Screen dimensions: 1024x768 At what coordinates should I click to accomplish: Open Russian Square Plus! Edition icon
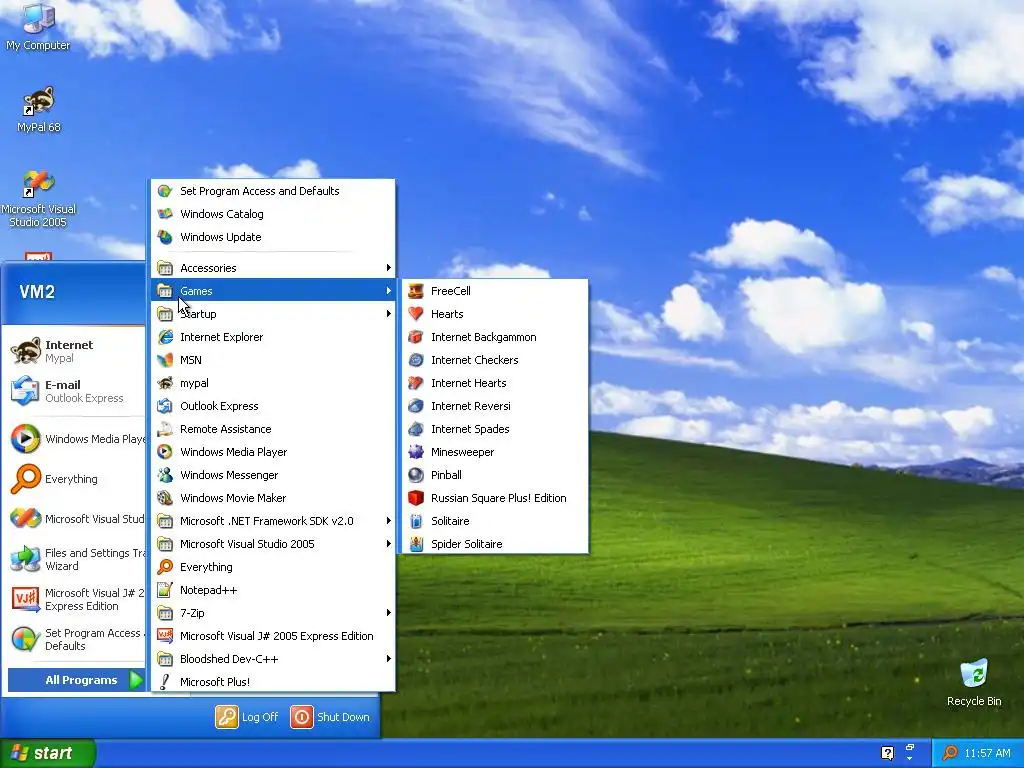pos(416,498)
